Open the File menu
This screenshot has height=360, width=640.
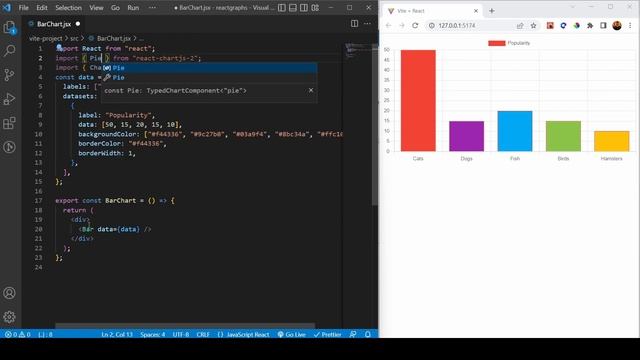point(24,7)
